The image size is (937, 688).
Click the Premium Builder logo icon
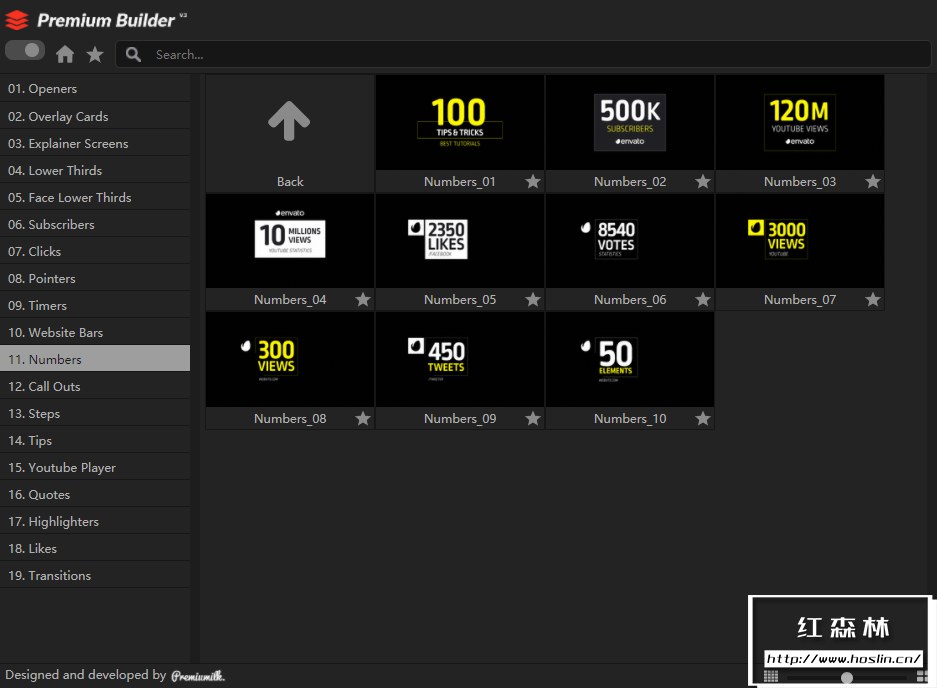(x=17, y=20)
